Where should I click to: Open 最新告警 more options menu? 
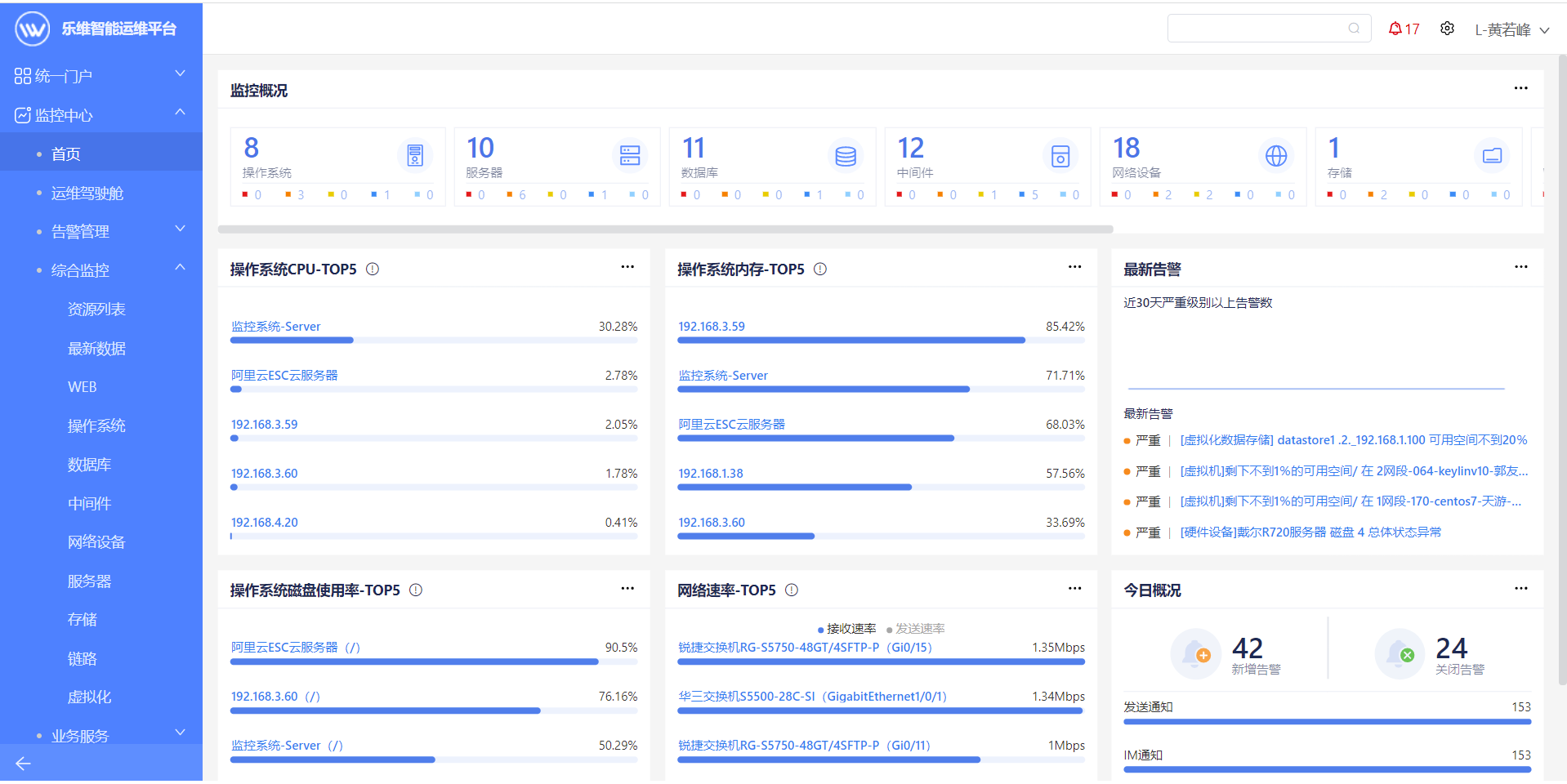pyautogui.click(x=1520, y=267)
